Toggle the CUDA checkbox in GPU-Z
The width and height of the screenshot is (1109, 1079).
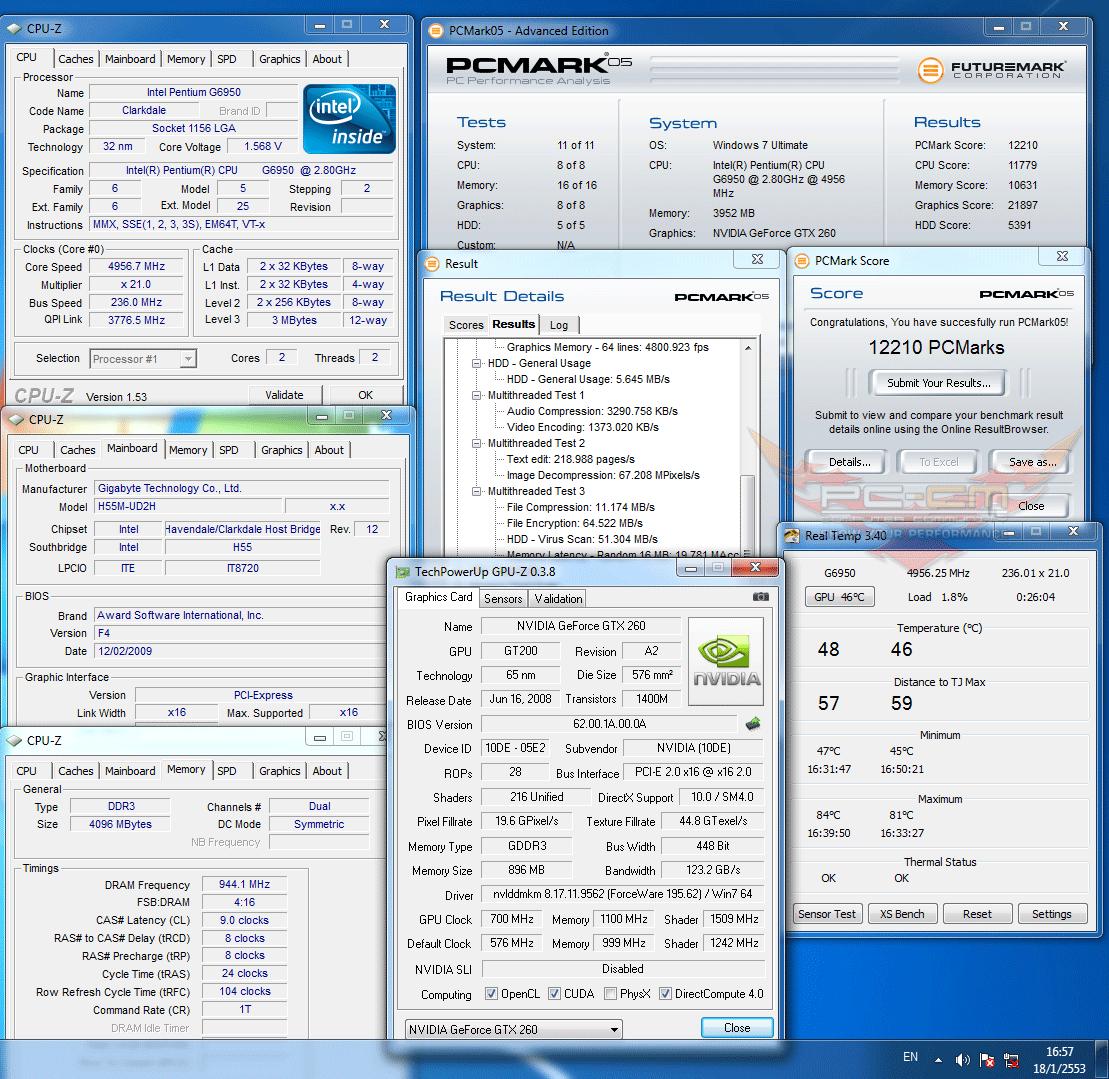(x=554, y=993)
